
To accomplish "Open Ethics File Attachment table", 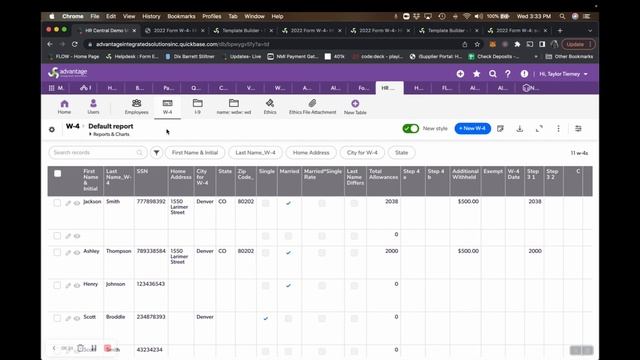I will pos(312,106).
